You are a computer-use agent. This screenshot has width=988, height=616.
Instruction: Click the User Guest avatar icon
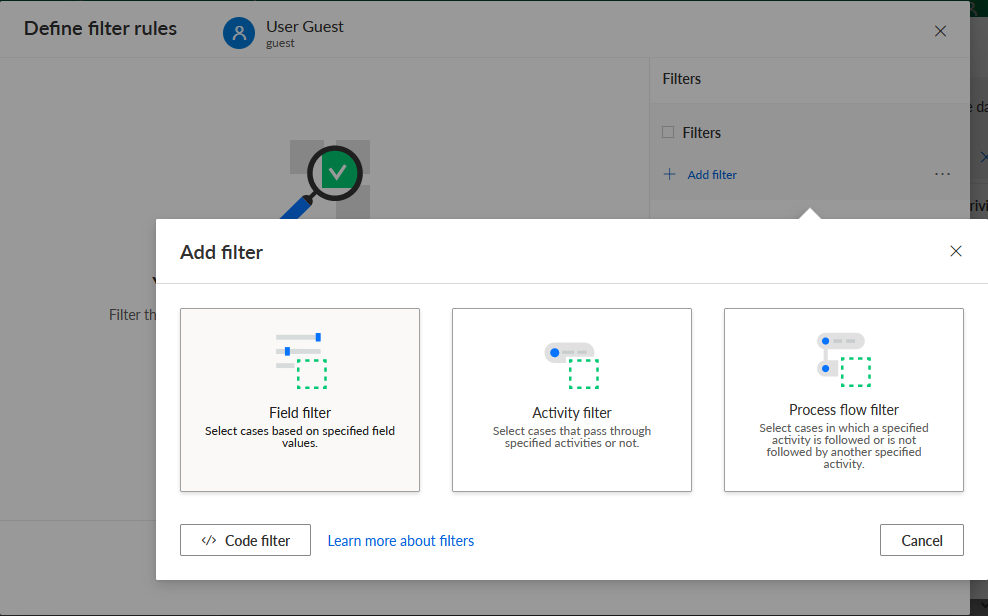click(x=239, y=33)
